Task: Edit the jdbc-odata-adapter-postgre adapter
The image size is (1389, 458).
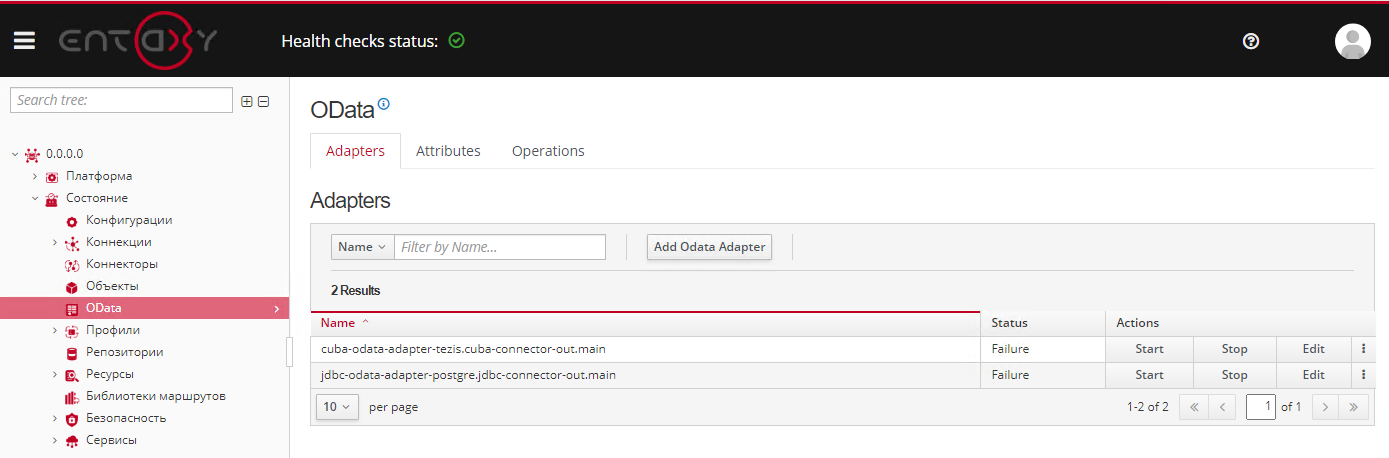Action: click(x=1314, y=375)
